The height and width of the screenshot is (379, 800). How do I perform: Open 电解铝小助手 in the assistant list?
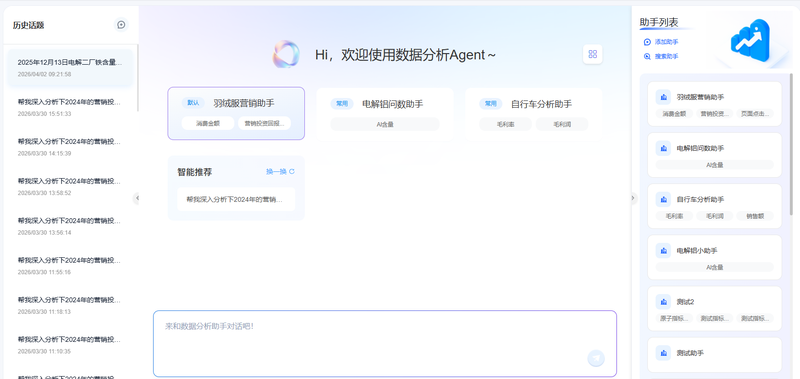pyautogui.click(x=714, y=257)
